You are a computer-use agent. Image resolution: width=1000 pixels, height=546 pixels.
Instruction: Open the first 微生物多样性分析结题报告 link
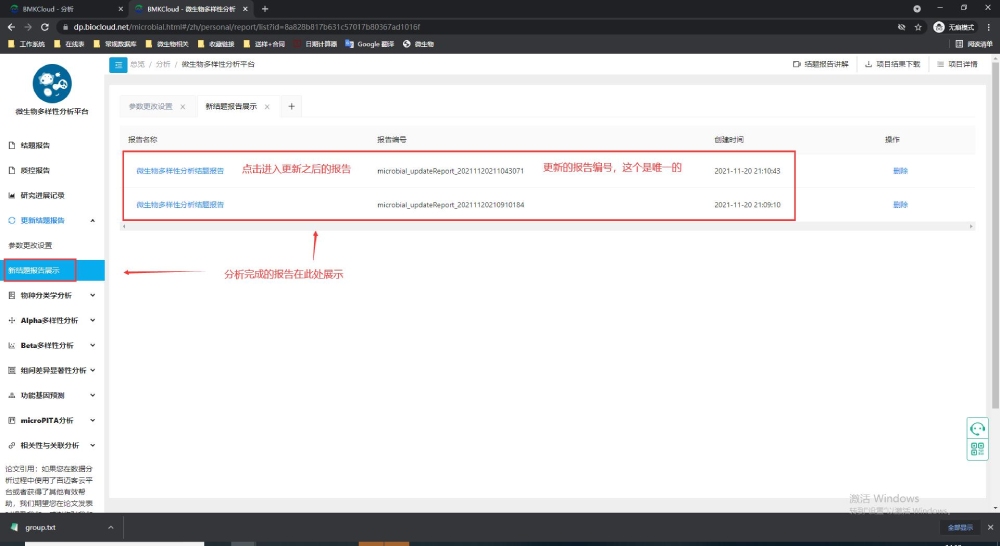180,171
